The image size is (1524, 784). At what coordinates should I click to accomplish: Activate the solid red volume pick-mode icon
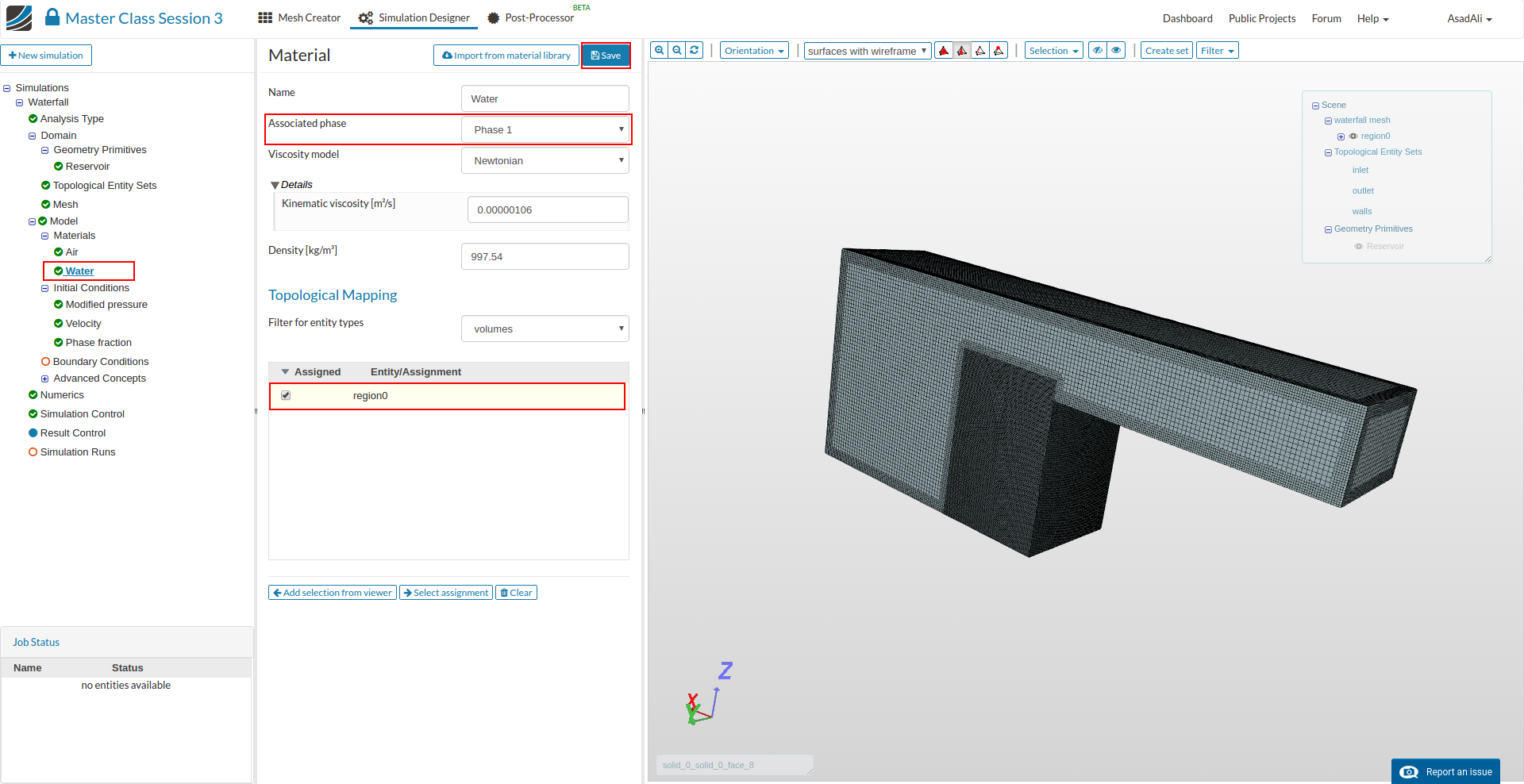(944, 51)
